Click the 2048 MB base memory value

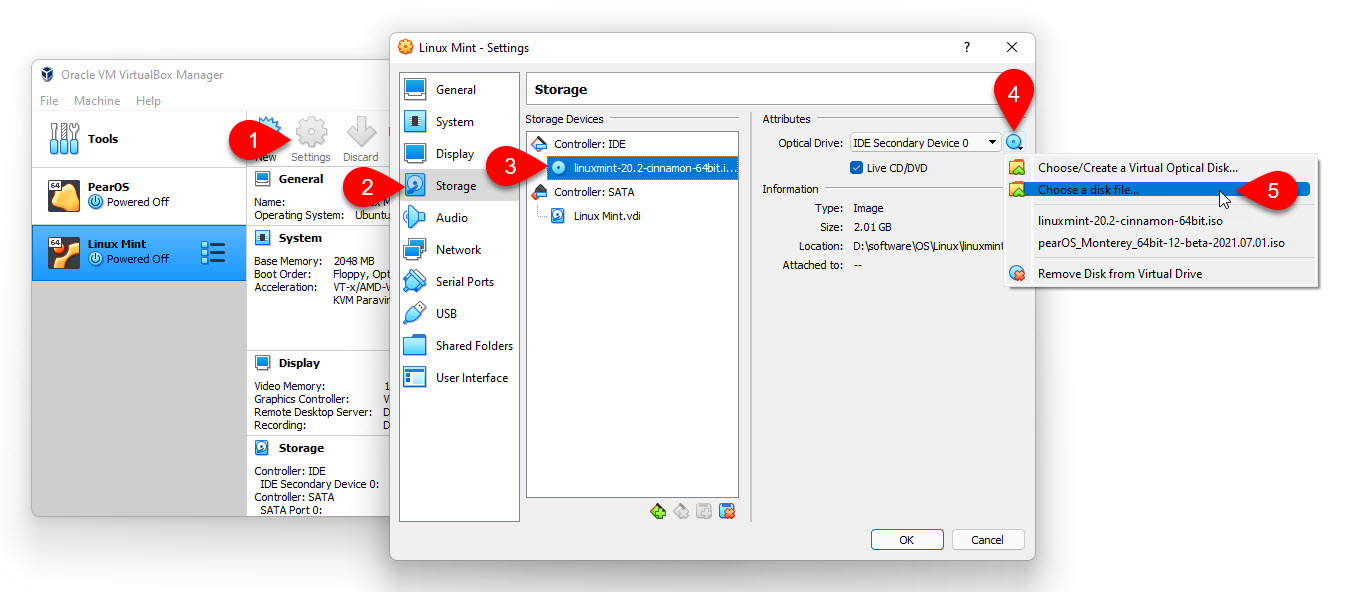(354, 261)
